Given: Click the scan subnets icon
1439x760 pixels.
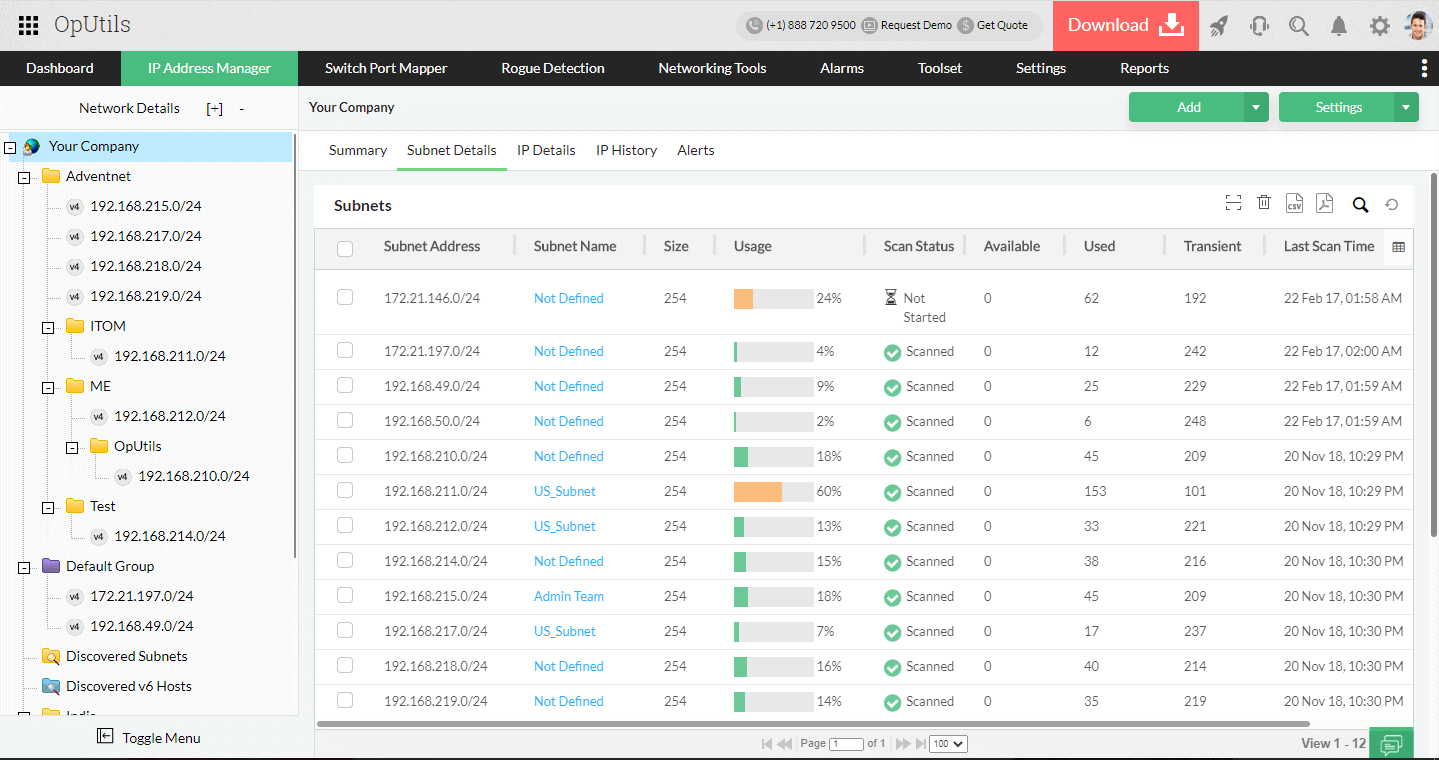Looking at the screenshot, I should tap(1233, 203).
